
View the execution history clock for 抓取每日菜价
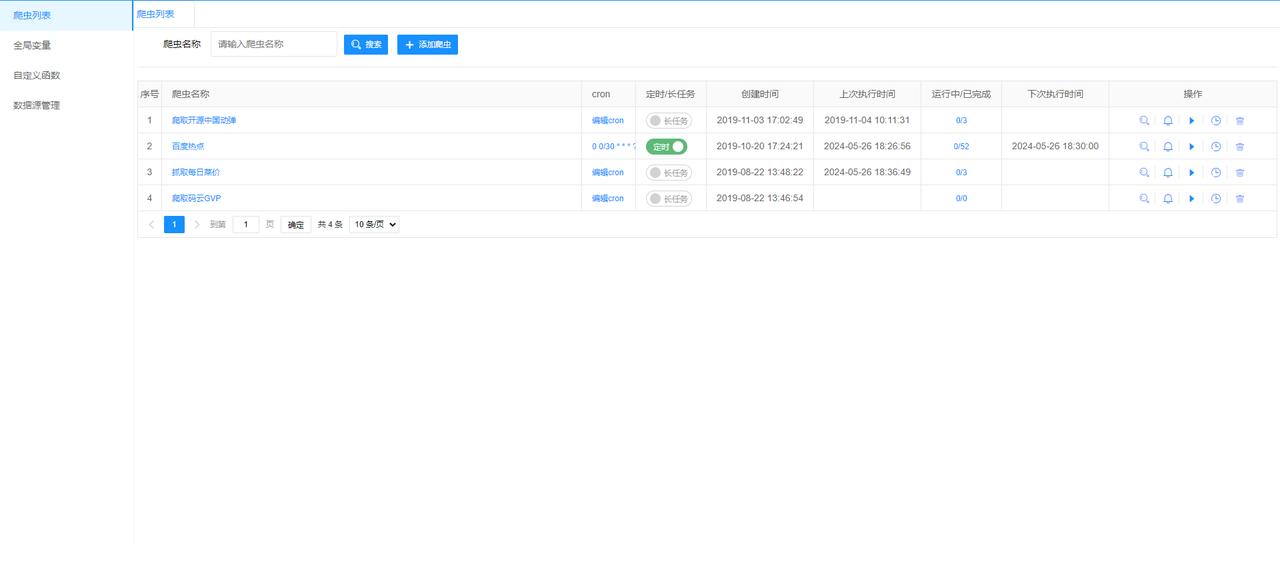coord(1216,173)
